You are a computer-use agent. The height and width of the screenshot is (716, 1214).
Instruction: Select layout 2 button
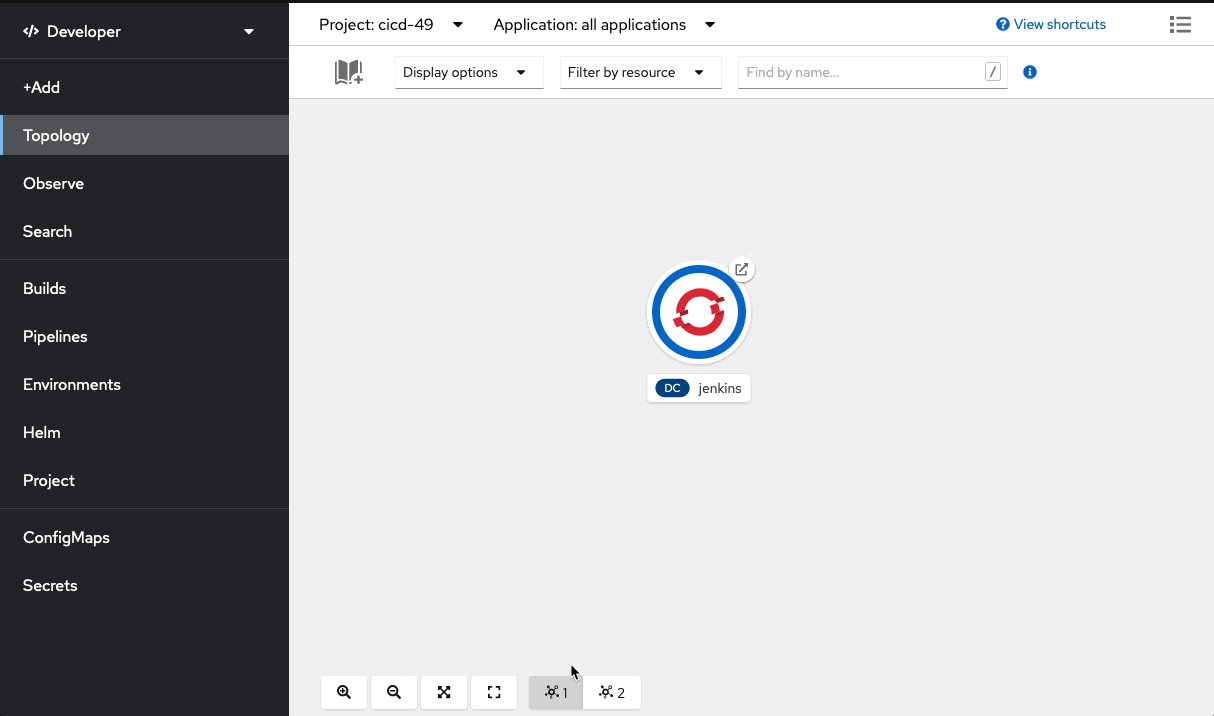[612, 692]
